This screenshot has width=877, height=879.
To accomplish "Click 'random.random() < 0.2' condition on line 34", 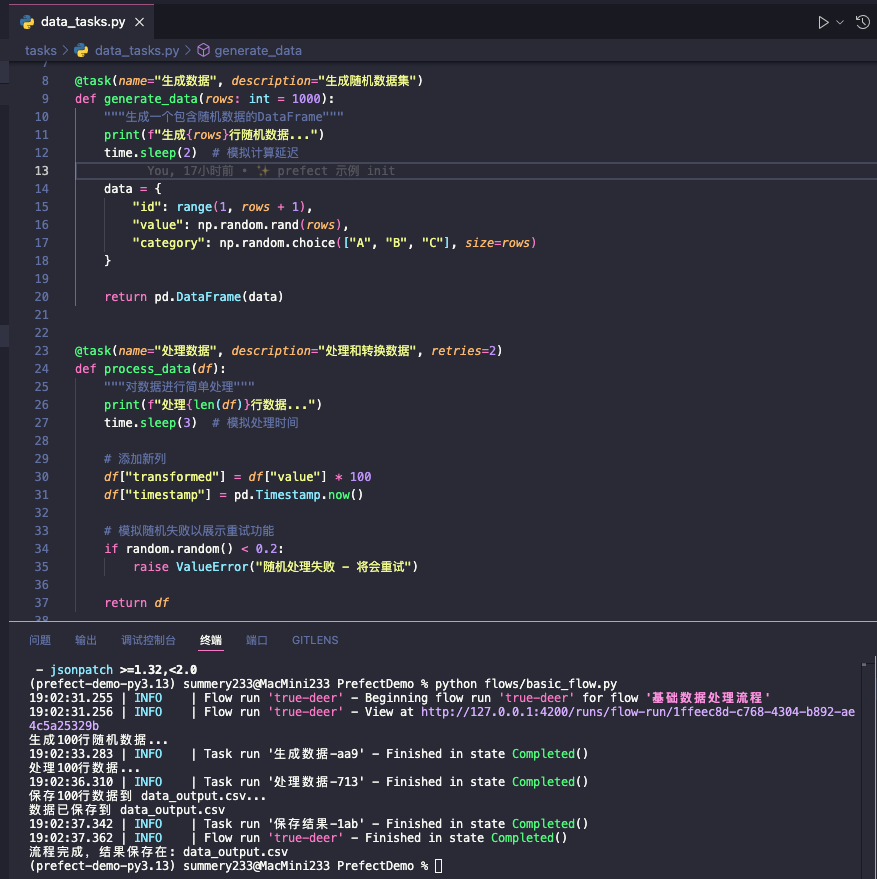I will (x=202, y=549).
